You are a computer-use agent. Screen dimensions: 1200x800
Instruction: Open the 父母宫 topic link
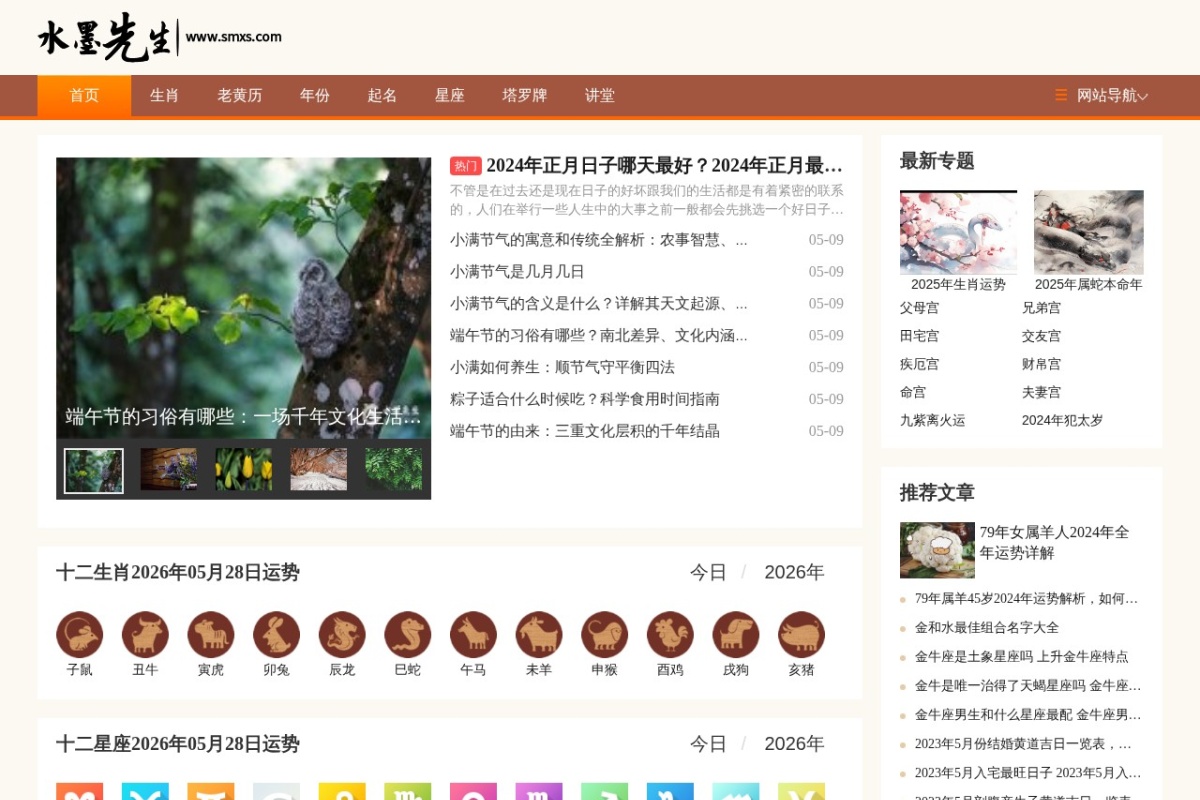coord(919,308)
